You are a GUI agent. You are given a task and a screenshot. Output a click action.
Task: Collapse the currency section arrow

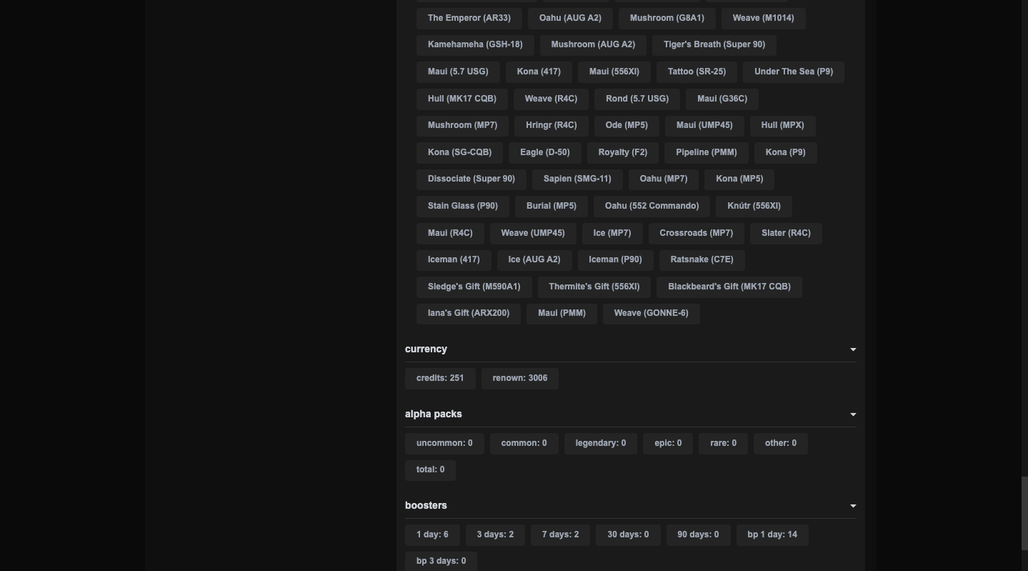[x=853, y=349]
